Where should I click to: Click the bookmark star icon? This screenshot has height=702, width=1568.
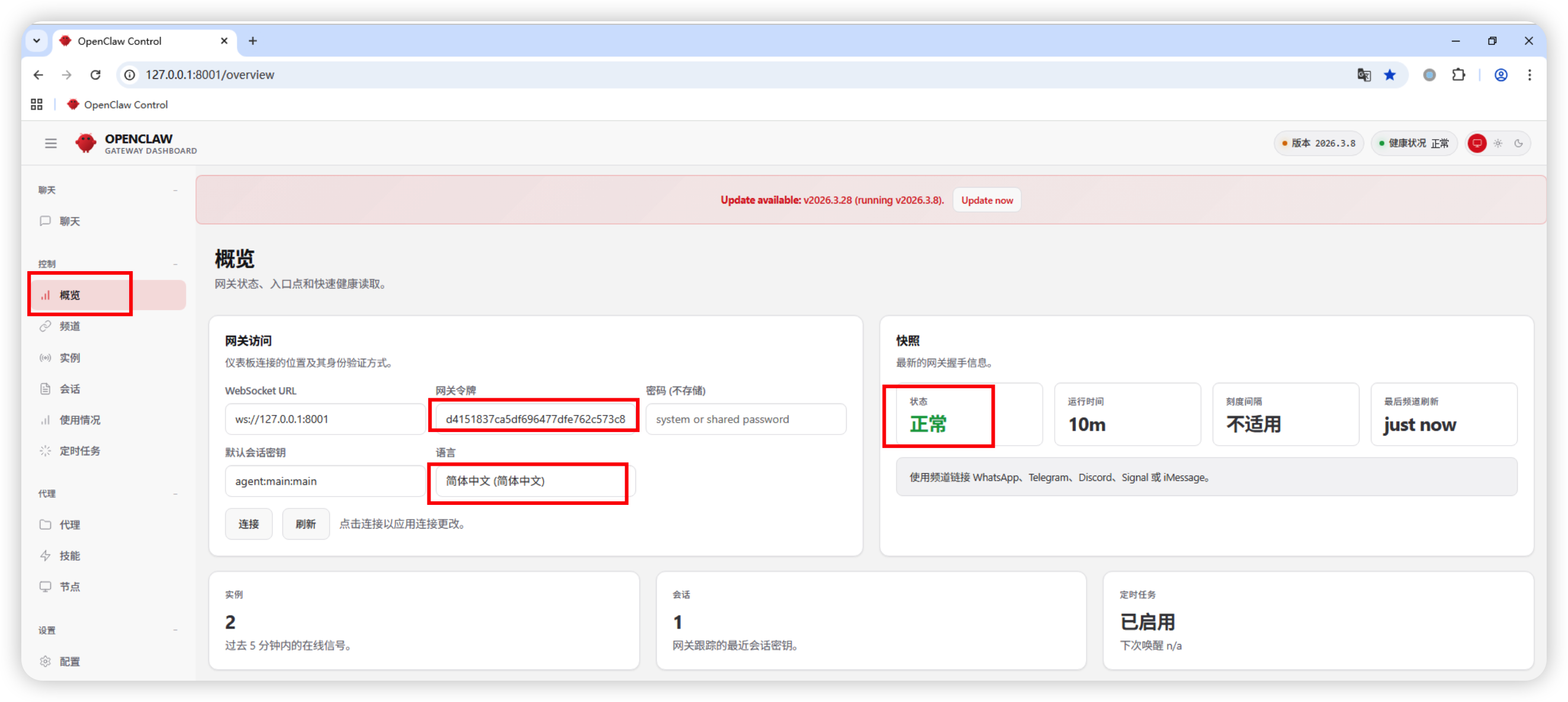[1390, 75]
